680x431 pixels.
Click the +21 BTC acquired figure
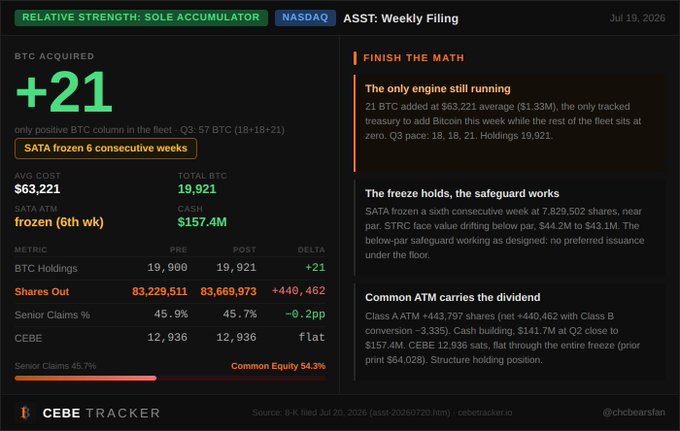pos(64,92)
